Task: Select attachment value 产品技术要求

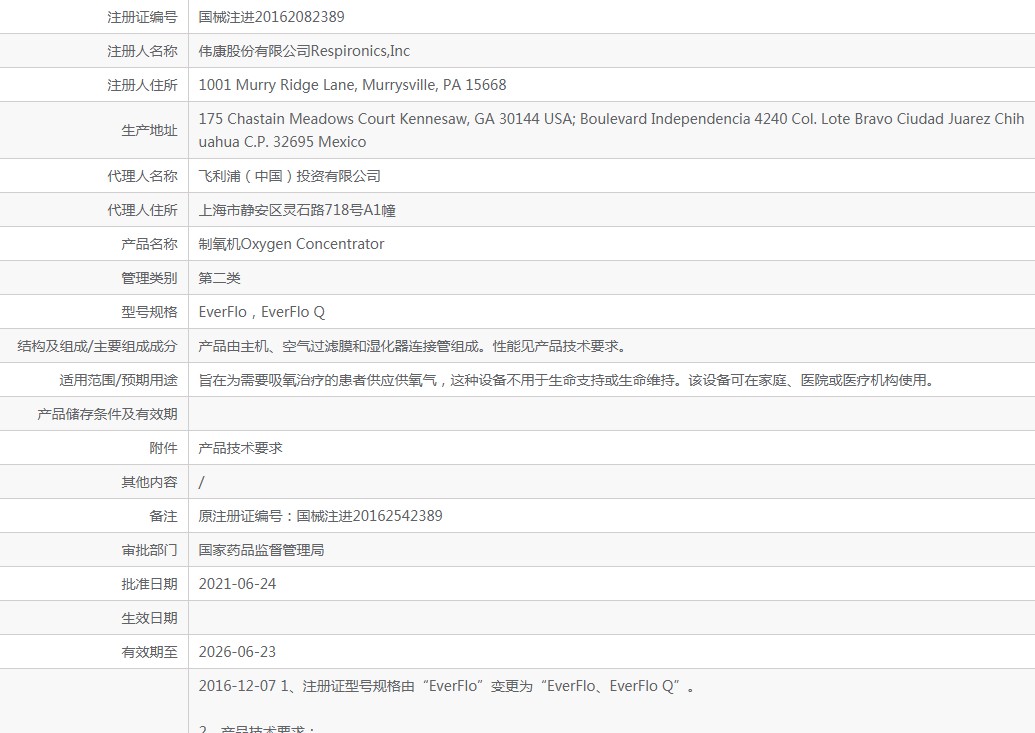Action: 241,448
